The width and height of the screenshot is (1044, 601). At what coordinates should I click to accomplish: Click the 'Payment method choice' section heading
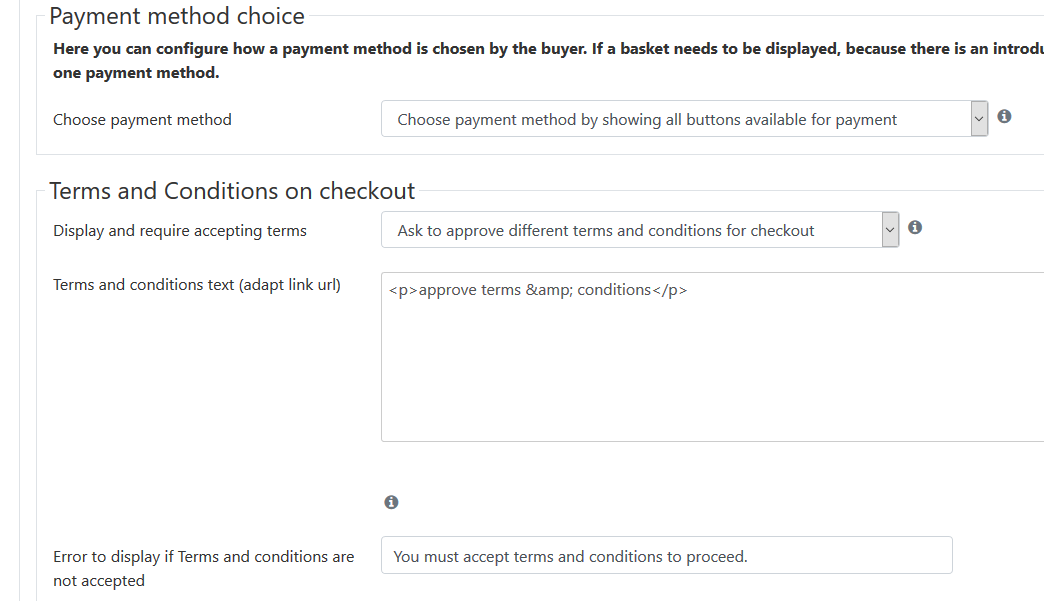click(x=177, y=16)
